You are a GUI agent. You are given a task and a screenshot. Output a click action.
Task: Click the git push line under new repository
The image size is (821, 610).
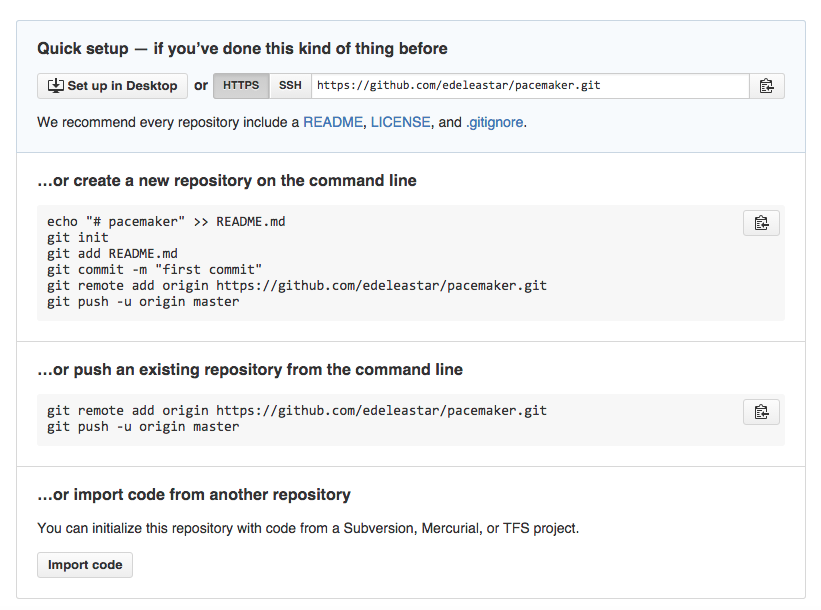(x=143, y=302)
